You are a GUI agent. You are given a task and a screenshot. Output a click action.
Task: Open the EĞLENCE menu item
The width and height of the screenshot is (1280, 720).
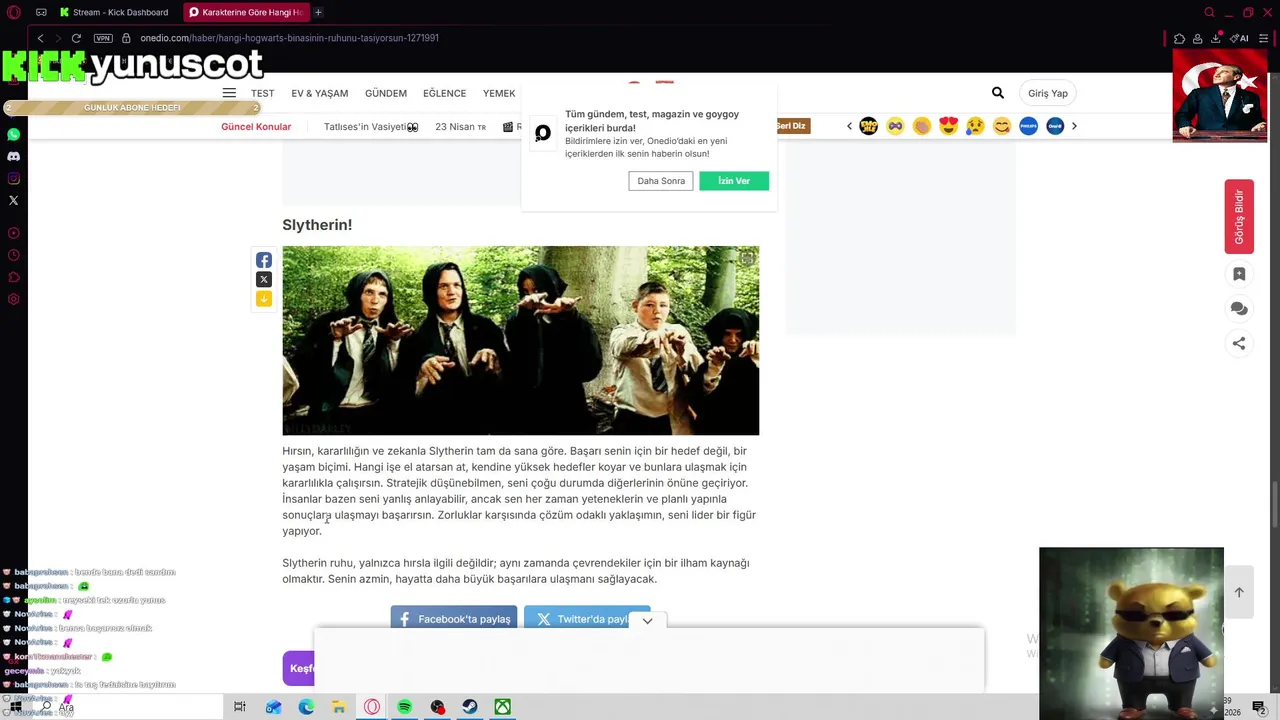pyautogui.click(x=444, y=93)
